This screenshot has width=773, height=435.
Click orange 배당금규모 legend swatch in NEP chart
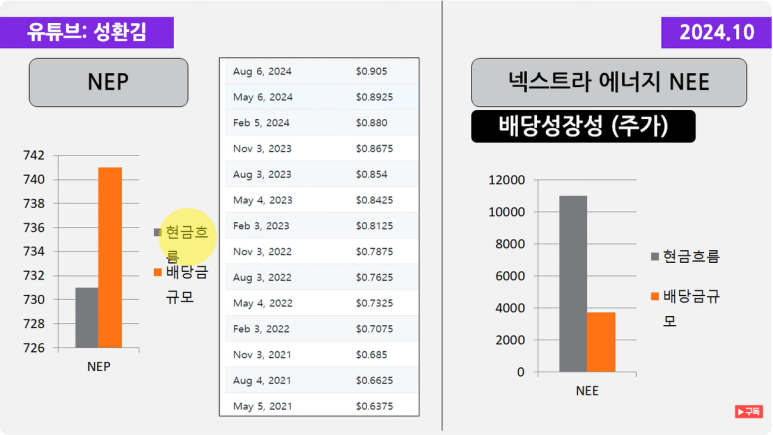(158, 272)
